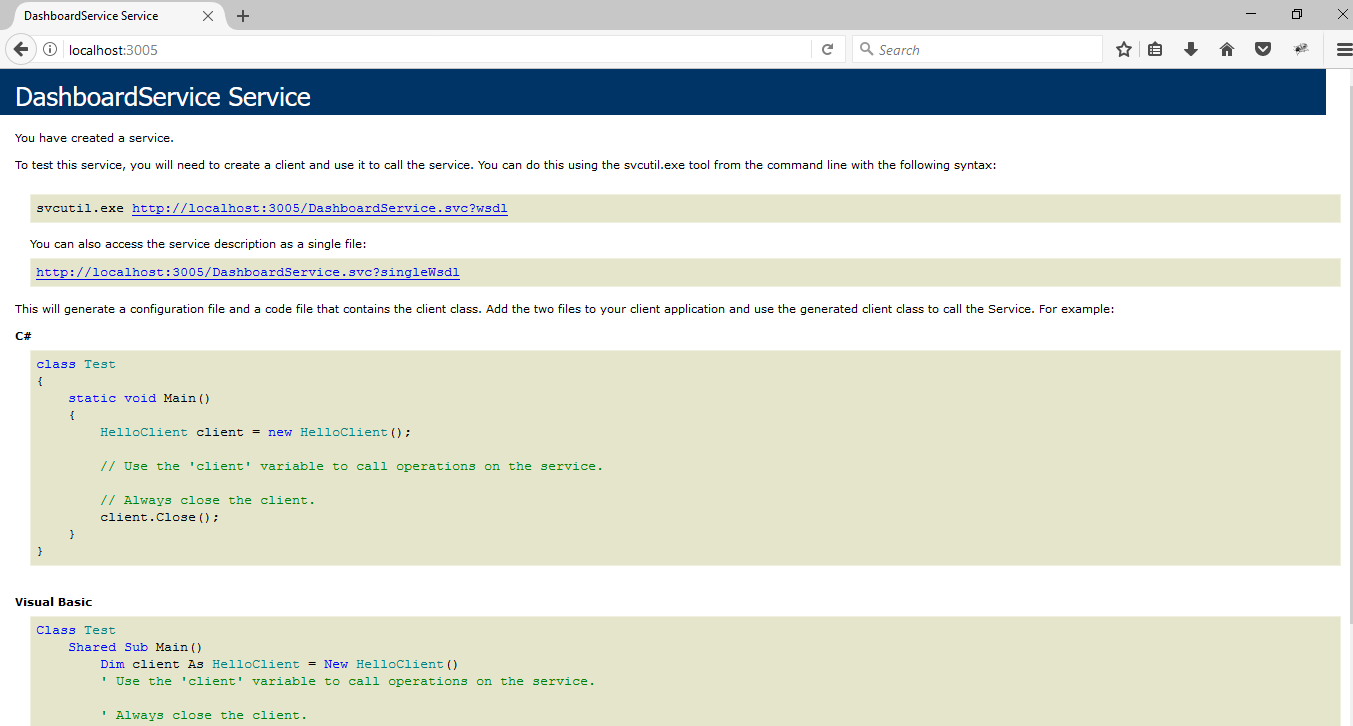
Task: Open the bookmarks list icon
Action: tap(1155, 48)
